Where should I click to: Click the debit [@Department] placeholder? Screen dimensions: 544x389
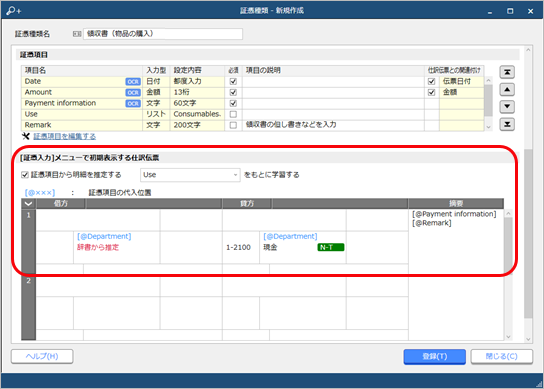[x=104, y=236]
